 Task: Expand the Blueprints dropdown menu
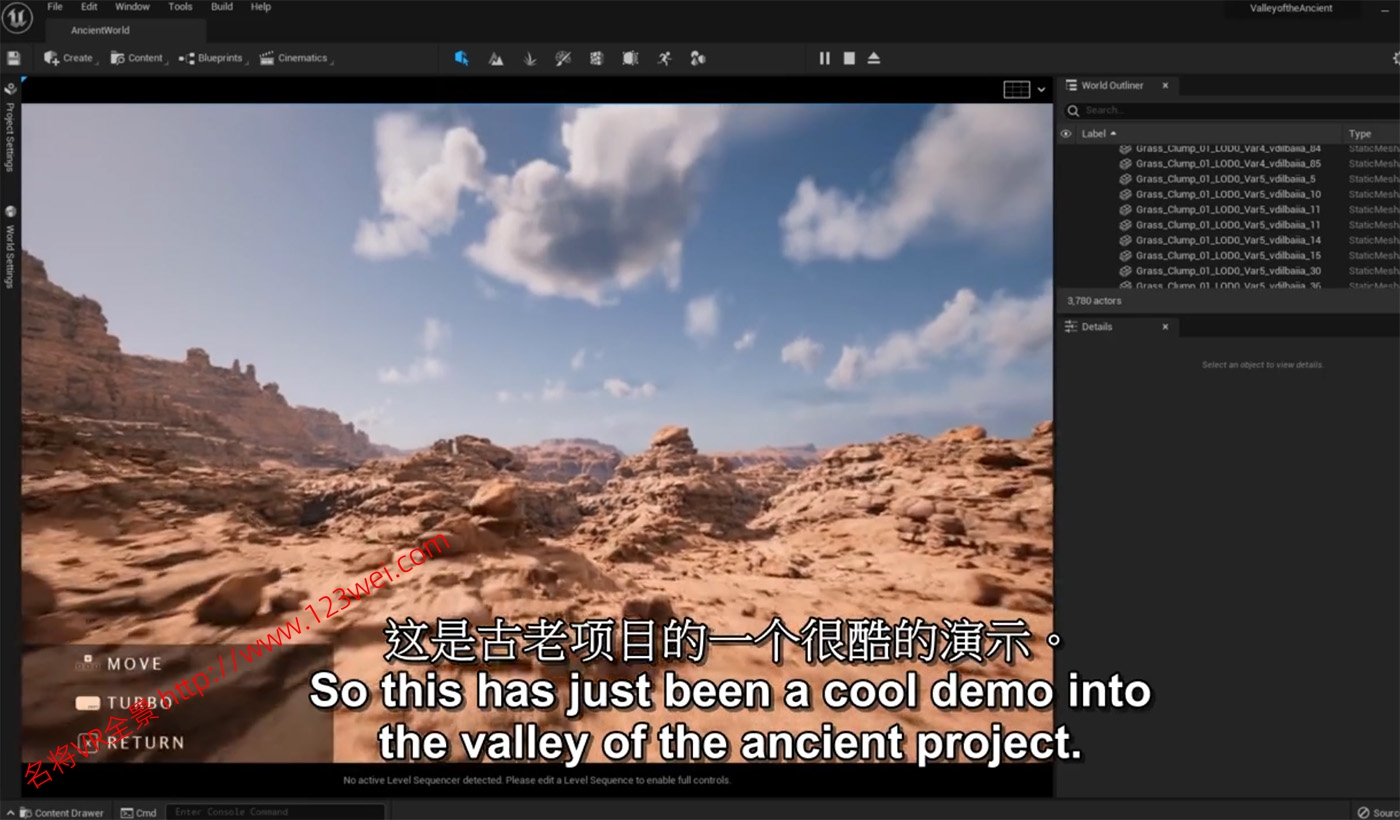click(211, 58)
